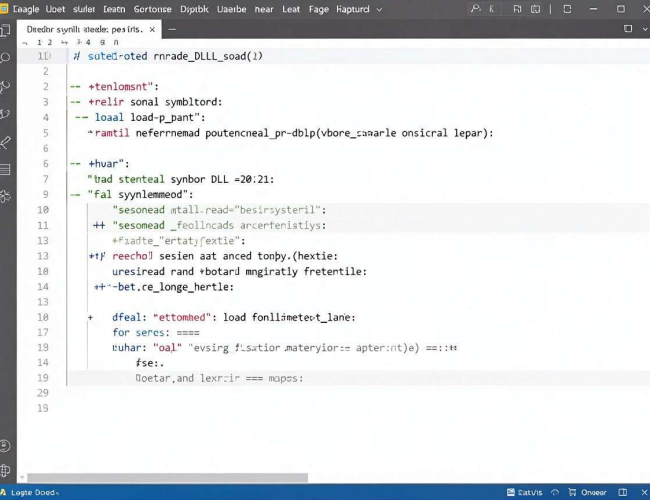
Task: Open the explorer files icon in sidebar
Action: [x=5, y=31]
